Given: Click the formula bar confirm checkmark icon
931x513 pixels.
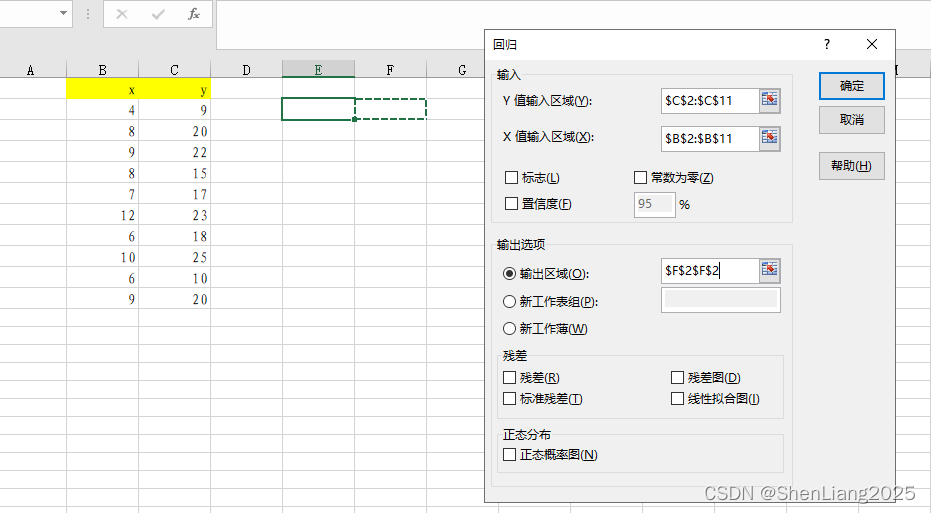Looking at the screenshot, I should [x=158, y=14].
